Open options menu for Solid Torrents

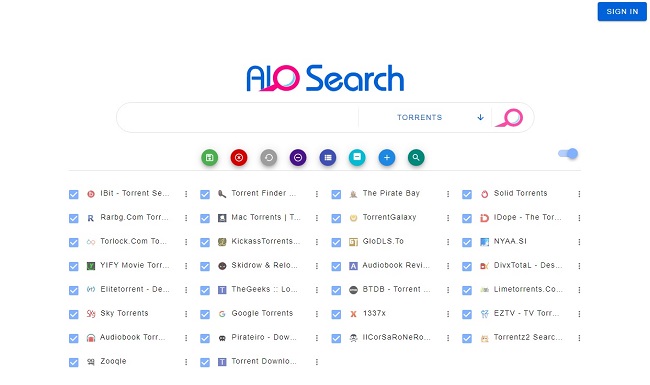tap(579, 194)
